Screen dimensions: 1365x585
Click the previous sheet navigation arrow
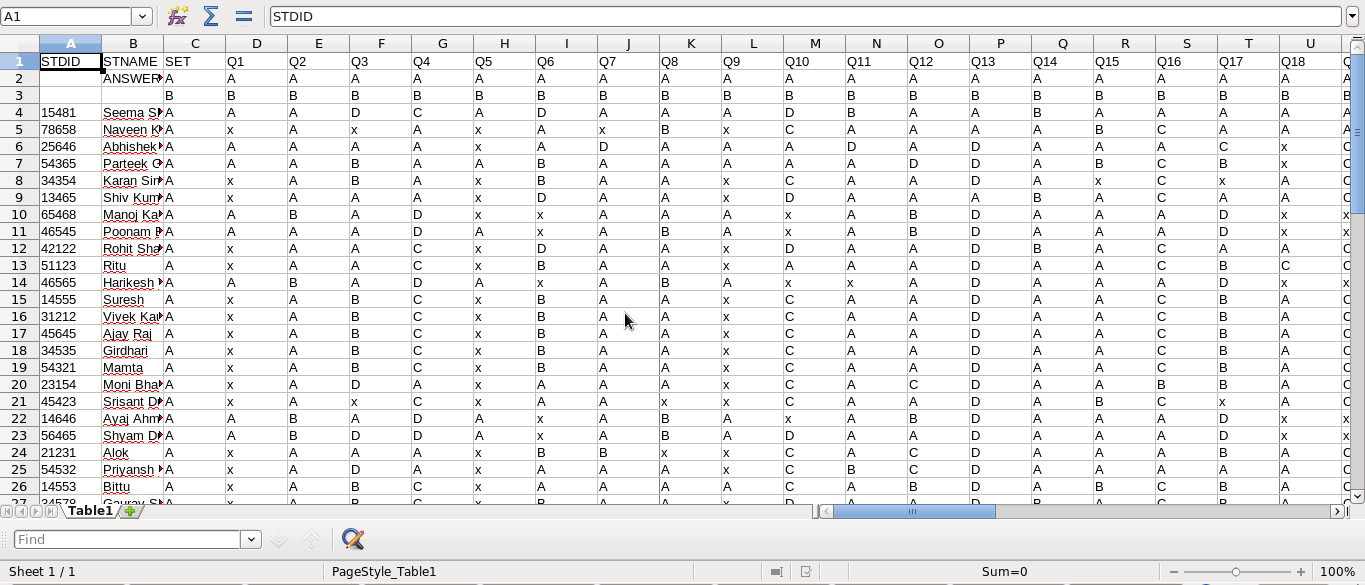(22, 510)
